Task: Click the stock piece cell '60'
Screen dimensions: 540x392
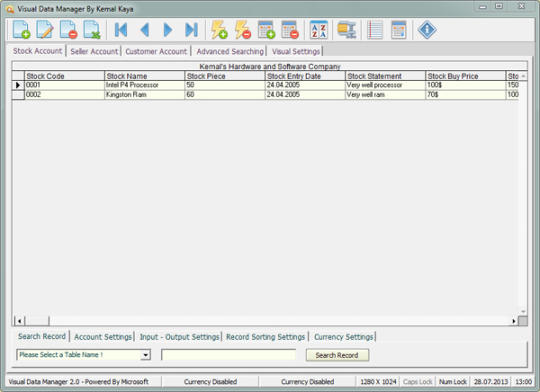Action: (225, 95)
